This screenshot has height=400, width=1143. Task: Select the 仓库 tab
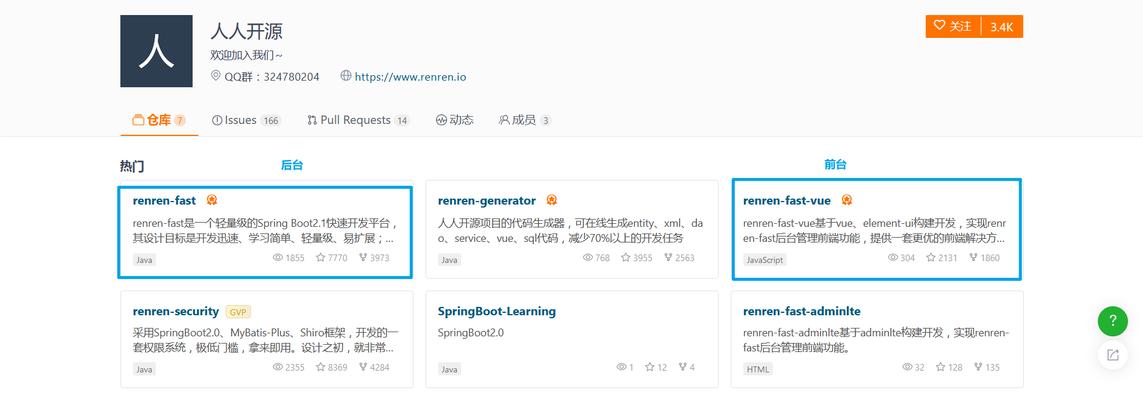(159, 120)
